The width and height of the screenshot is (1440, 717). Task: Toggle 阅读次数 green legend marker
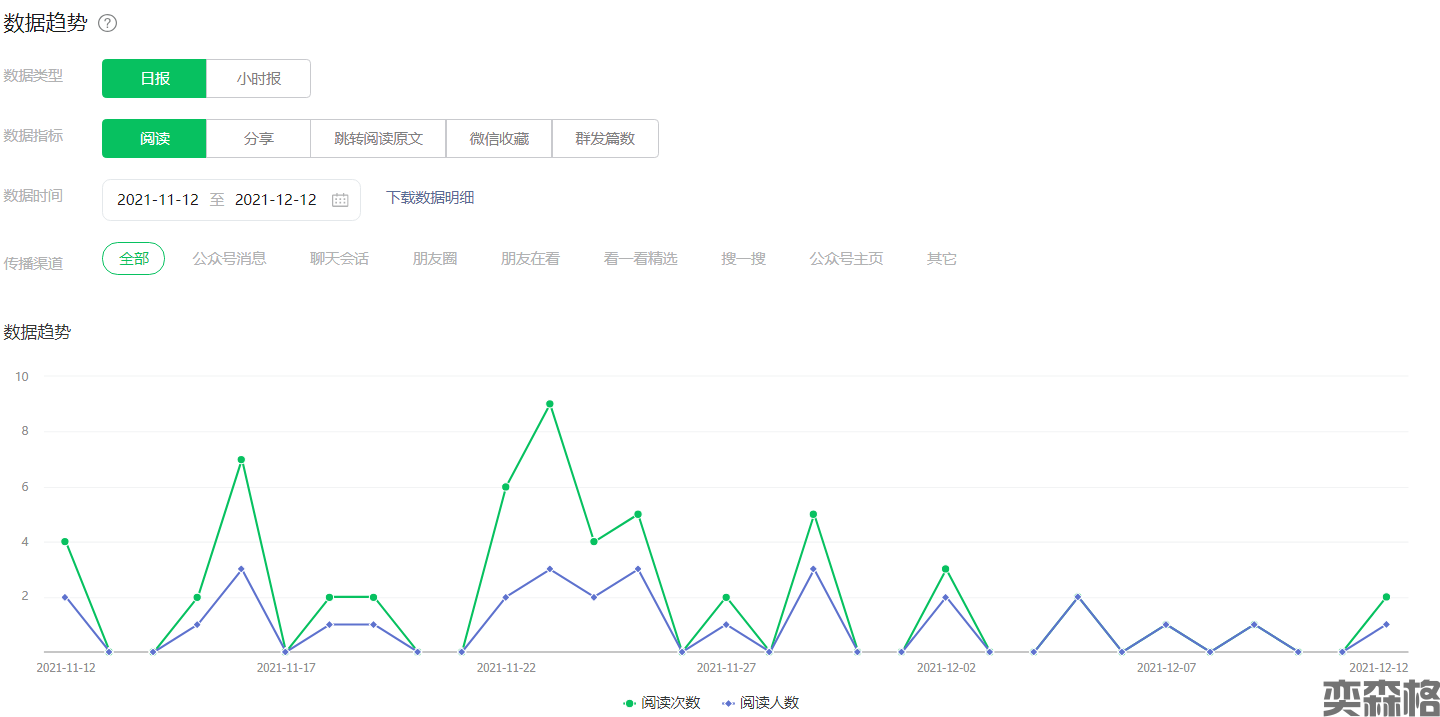click(x=629, y=703)
